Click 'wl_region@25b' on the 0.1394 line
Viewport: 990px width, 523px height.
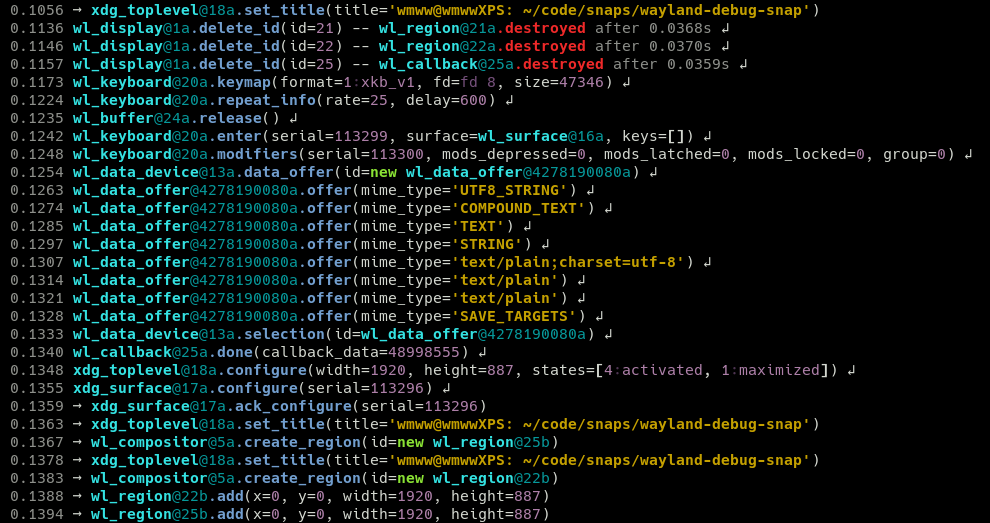(149, 514)
